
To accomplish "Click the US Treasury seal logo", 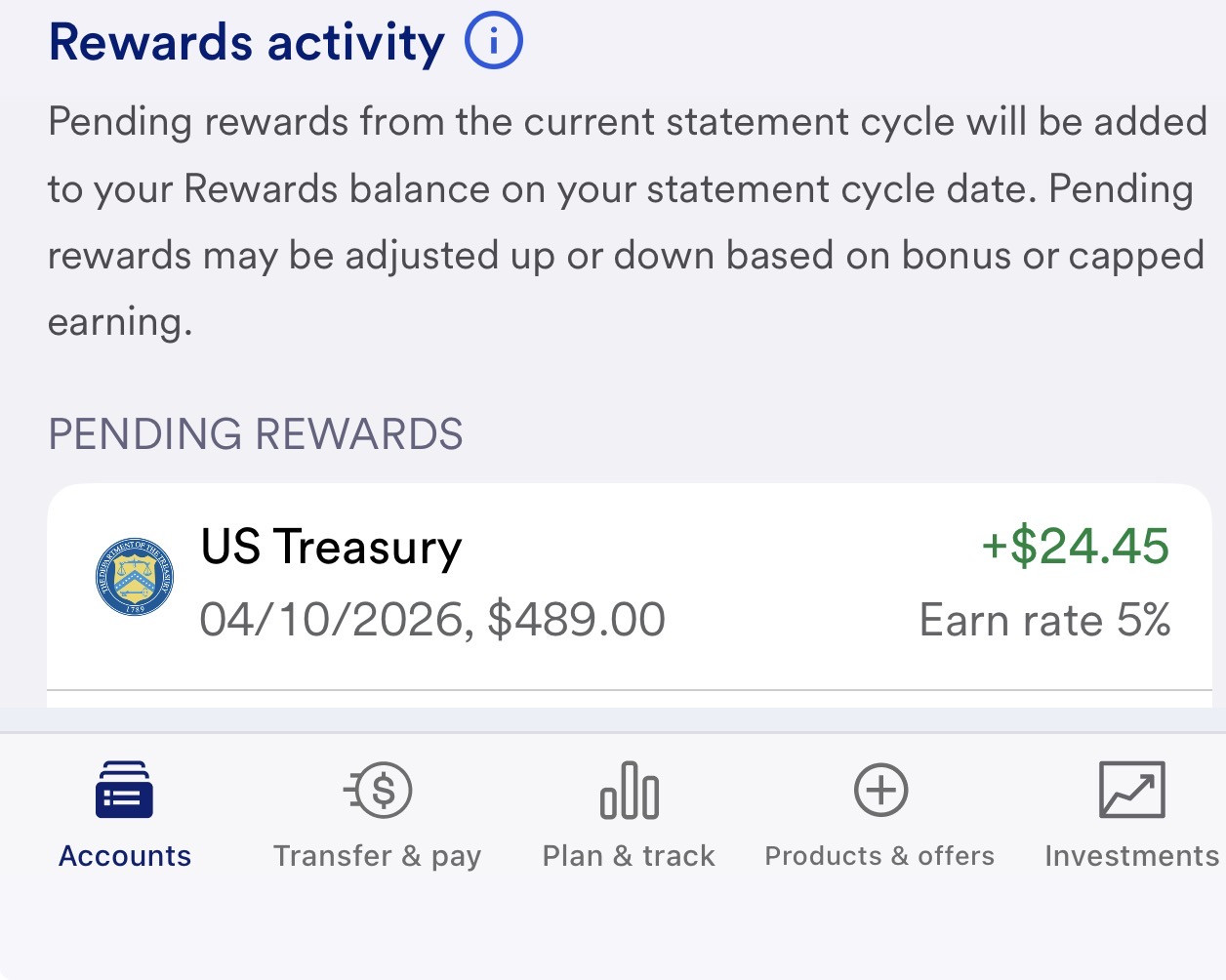I will tap(135, 577).
